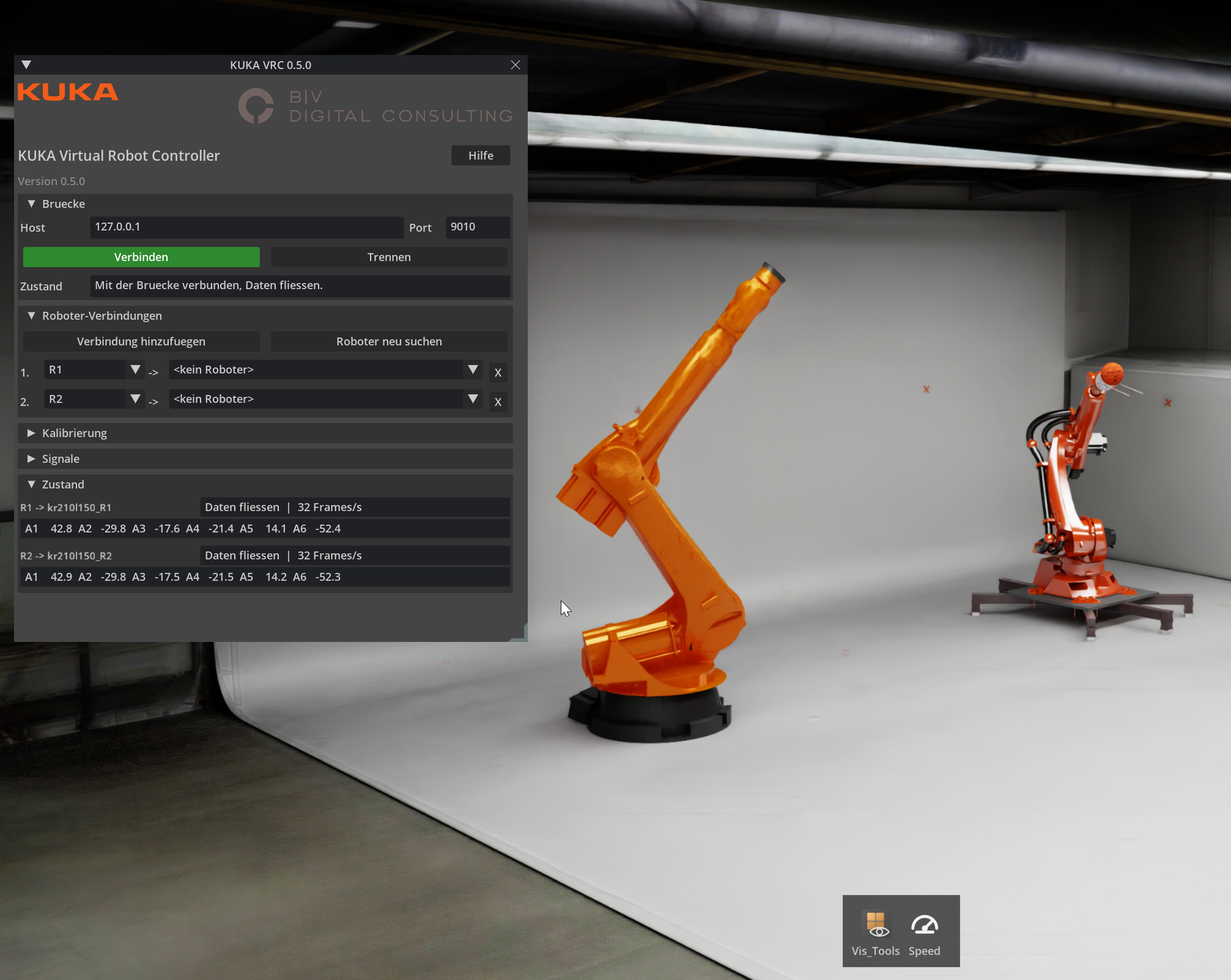The width and height of the screenshot is (1231, 980).
Task: Edit the Port 9010 field
Action: (x=478, y=227)
